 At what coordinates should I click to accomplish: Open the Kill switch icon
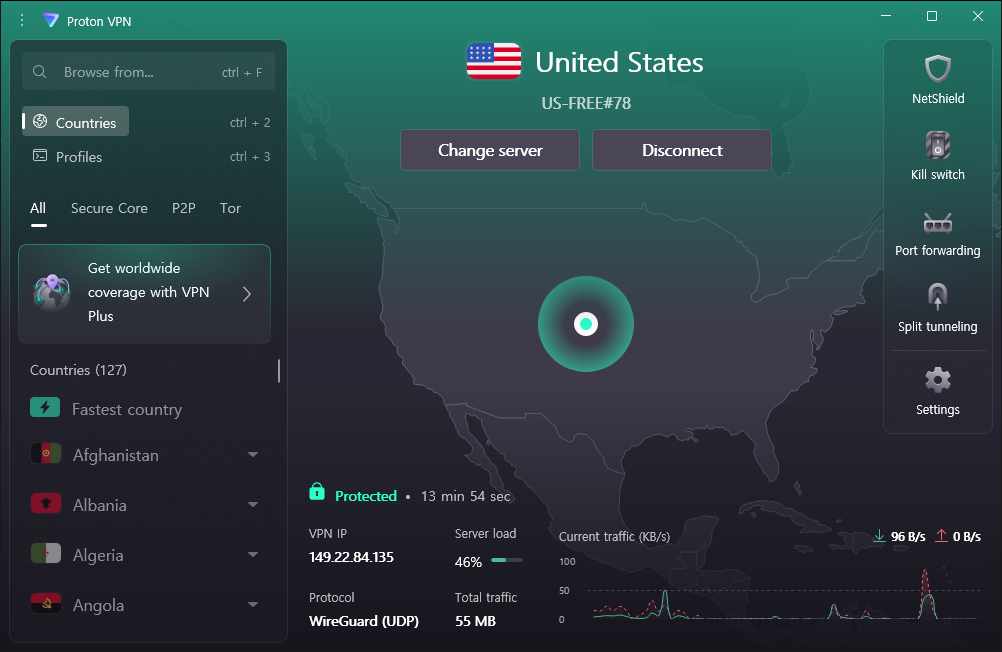(x=937, y=145)
